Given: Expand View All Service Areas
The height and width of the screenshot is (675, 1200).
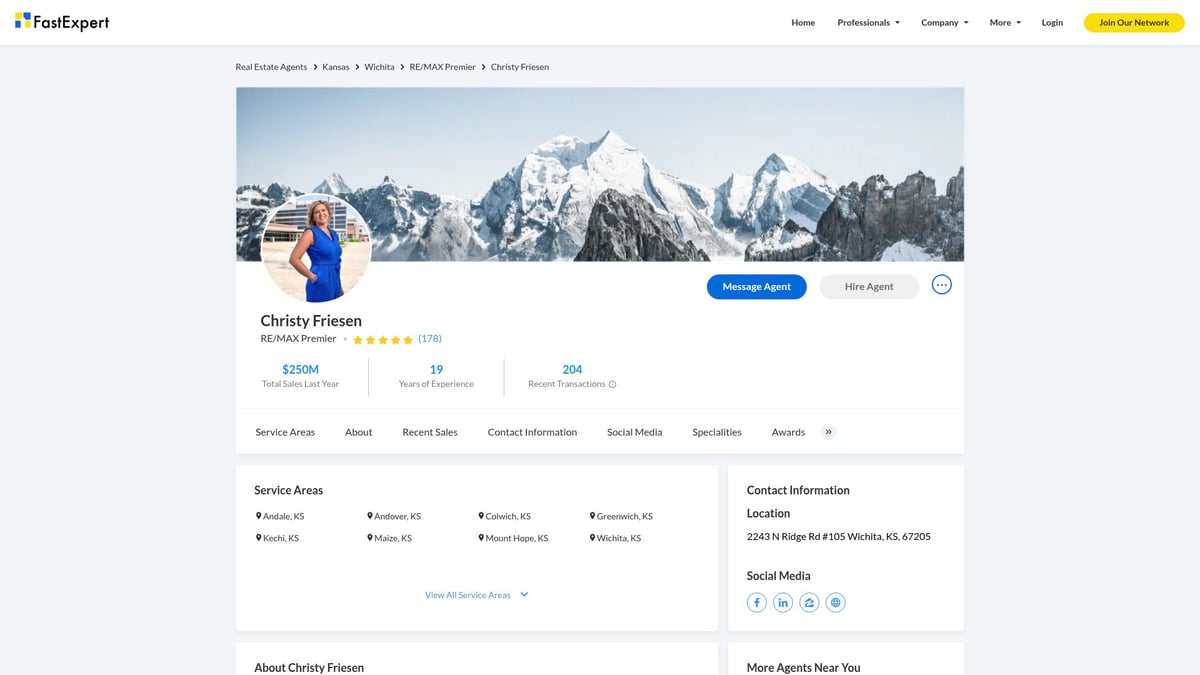Looking at the screenshot, I should (470, 594).
